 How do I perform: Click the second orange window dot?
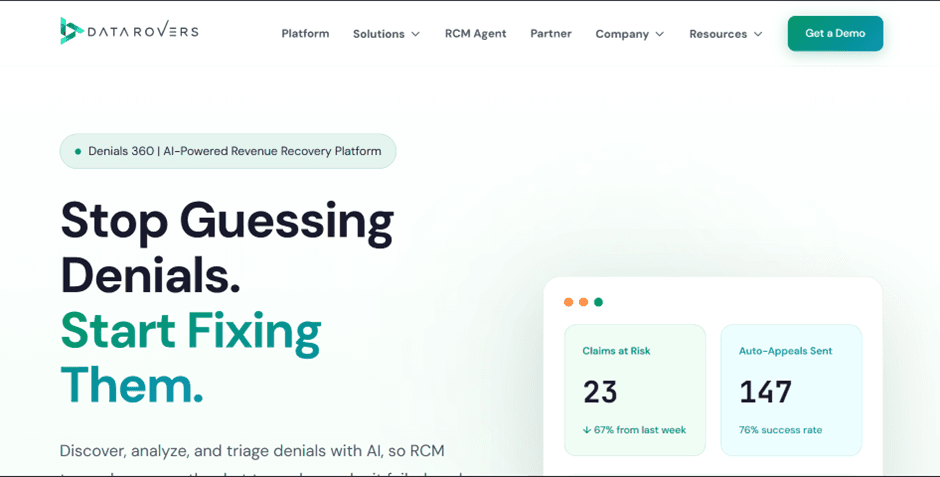coord(583,302)
